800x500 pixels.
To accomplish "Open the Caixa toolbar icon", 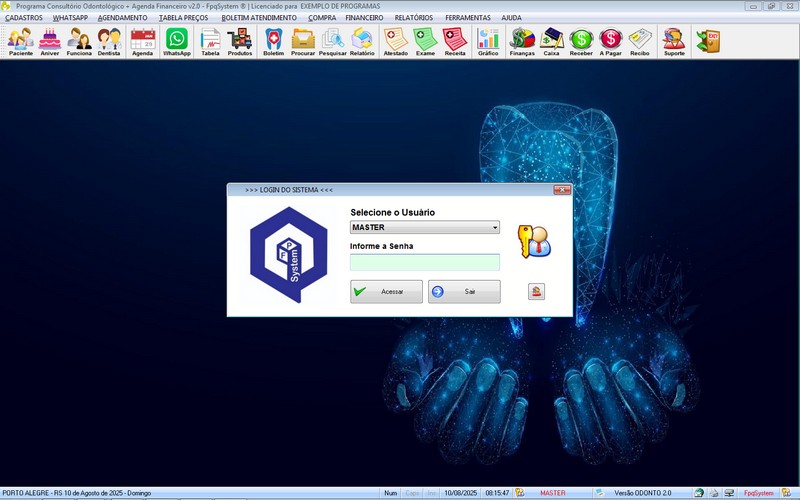I will pyautogui.click(x=551, y=41).
